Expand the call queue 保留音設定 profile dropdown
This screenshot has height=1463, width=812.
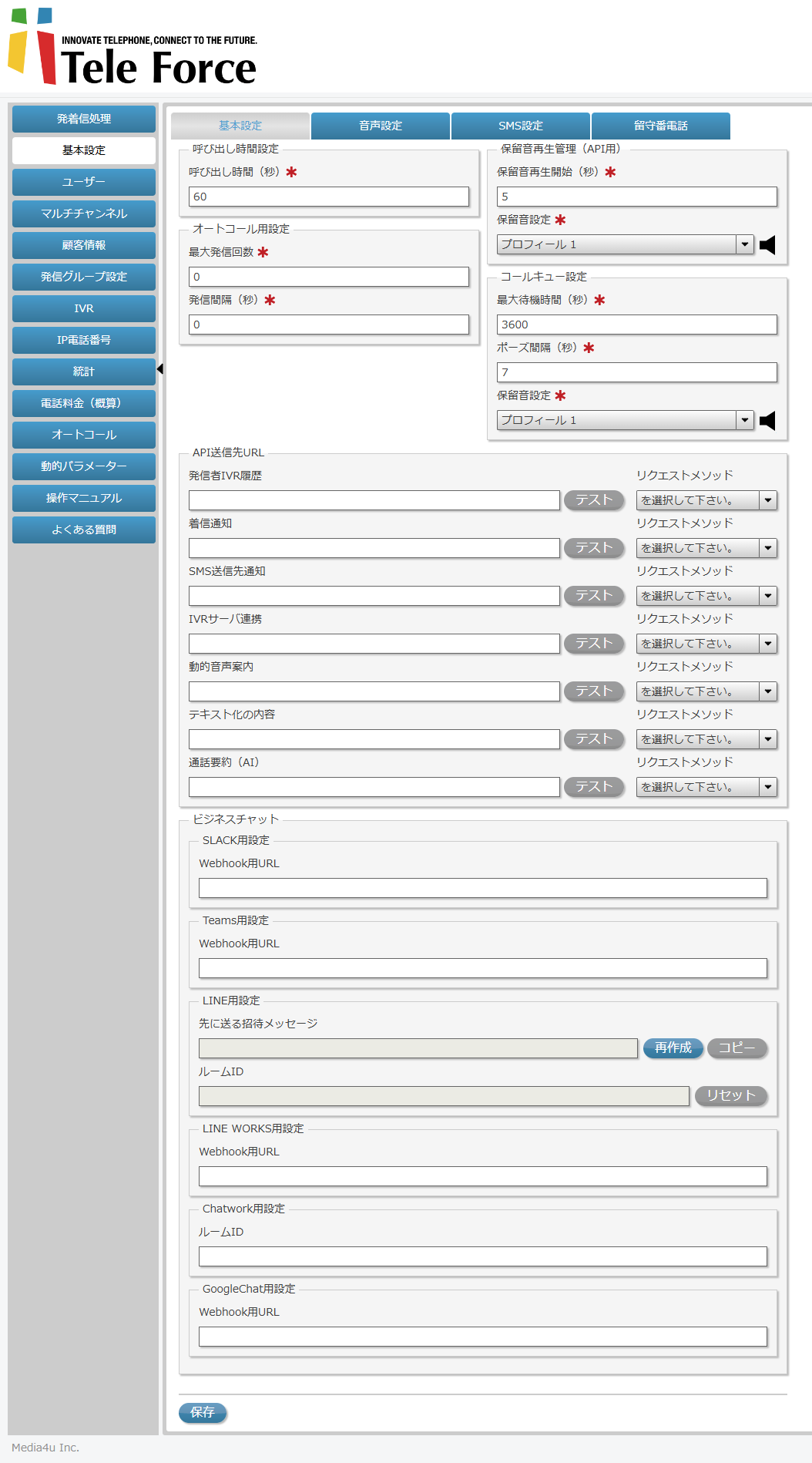[x=625, y=421]
